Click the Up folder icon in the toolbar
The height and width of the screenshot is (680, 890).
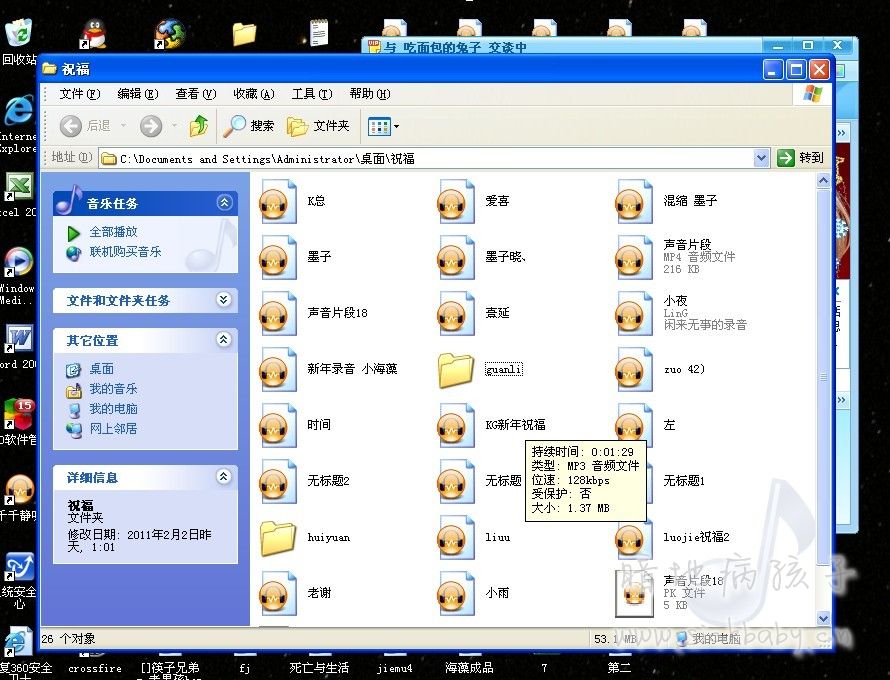197,126
